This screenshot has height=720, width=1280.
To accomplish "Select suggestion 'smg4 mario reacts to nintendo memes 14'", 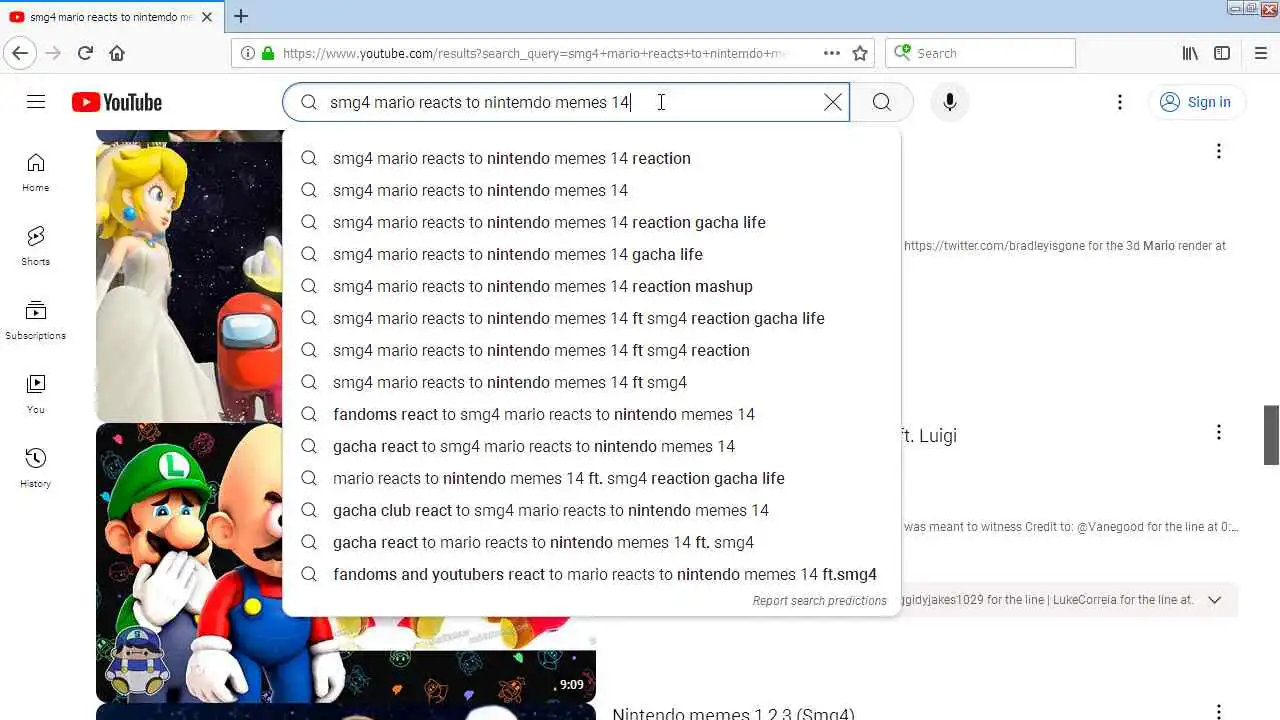I will tap(592, 190).
